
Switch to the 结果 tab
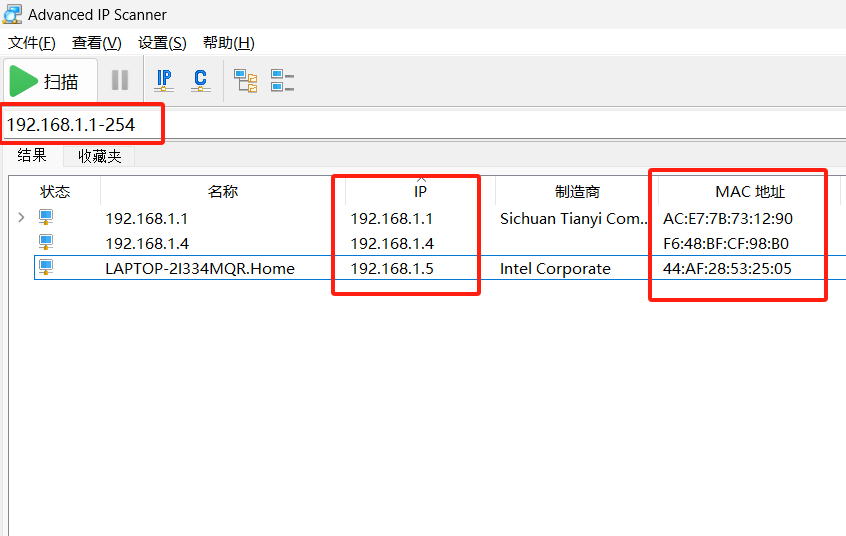(32, 155)
